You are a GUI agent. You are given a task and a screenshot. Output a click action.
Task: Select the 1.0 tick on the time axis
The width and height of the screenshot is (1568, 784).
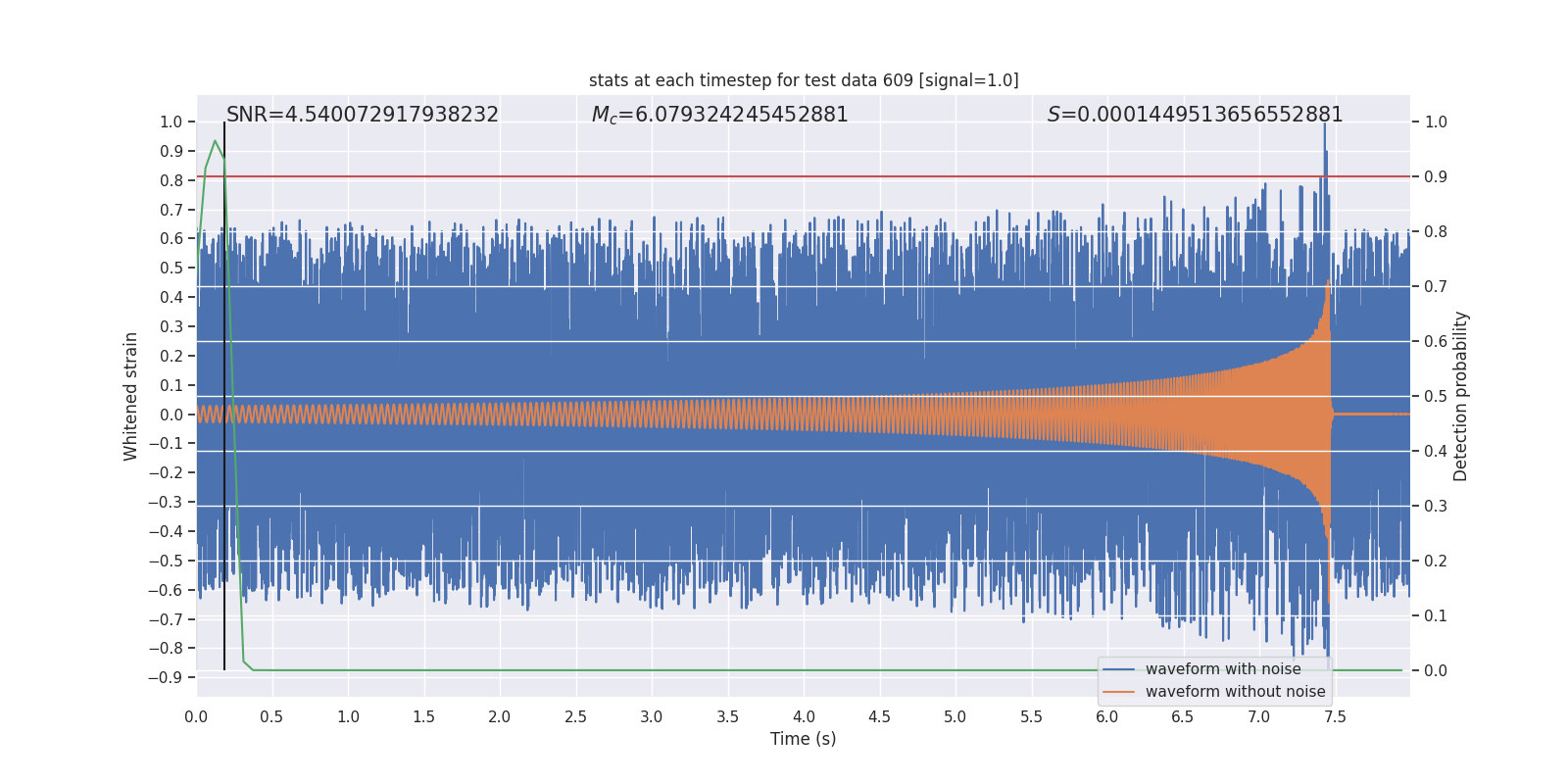(348, 717)
